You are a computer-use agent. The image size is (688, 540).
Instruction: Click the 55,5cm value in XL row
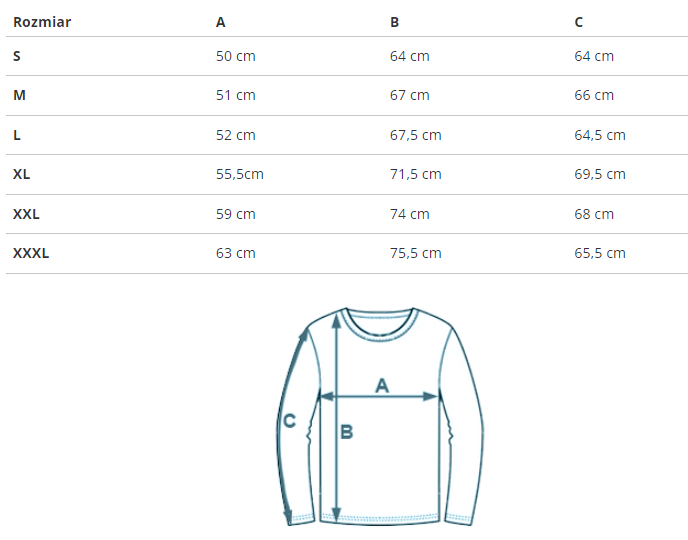click(x=240, y=174)
